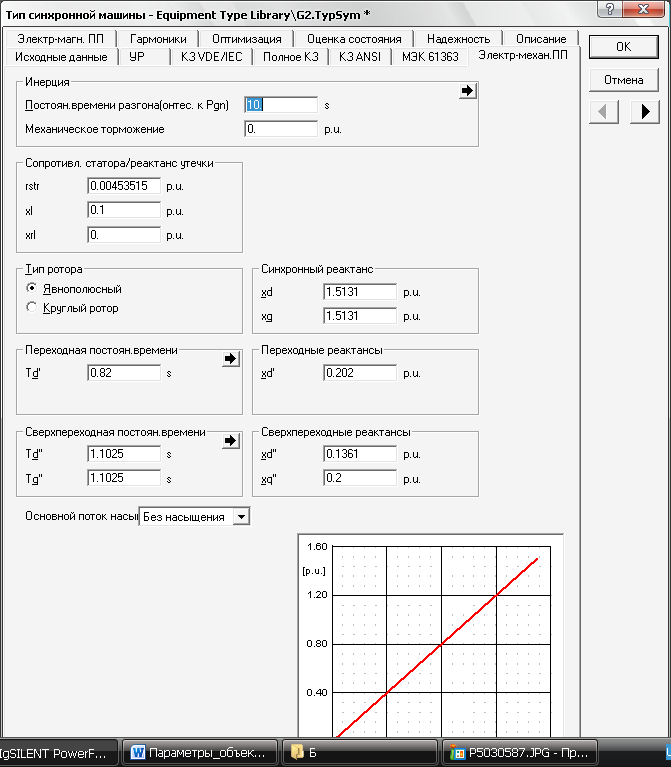671x767 pixels.
Task: Open folder Б in the taskbar
Action: tap(360, 752)
